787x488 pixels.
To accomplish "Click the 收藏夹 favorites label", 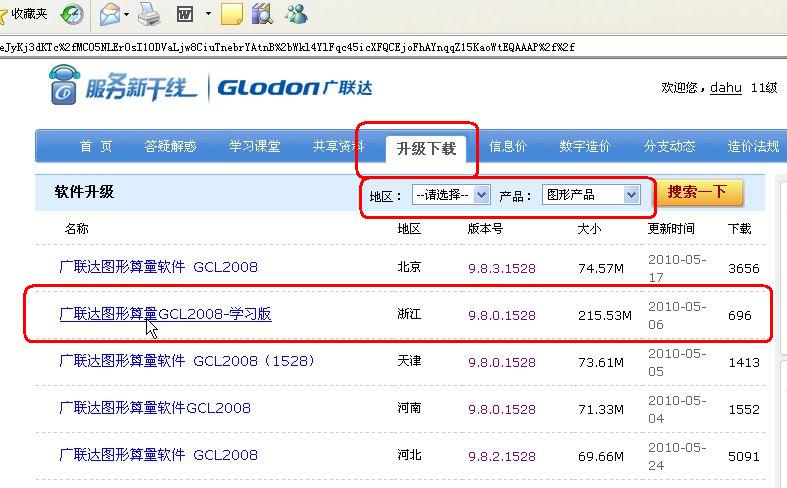I will (x=29, y=14).
